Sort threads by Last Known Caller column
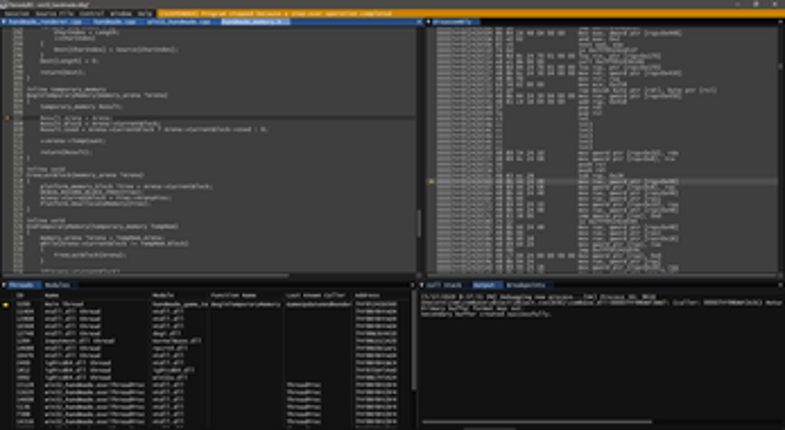Image resolution: width=785 pixels, height=430 pixels. pos(310,295)
